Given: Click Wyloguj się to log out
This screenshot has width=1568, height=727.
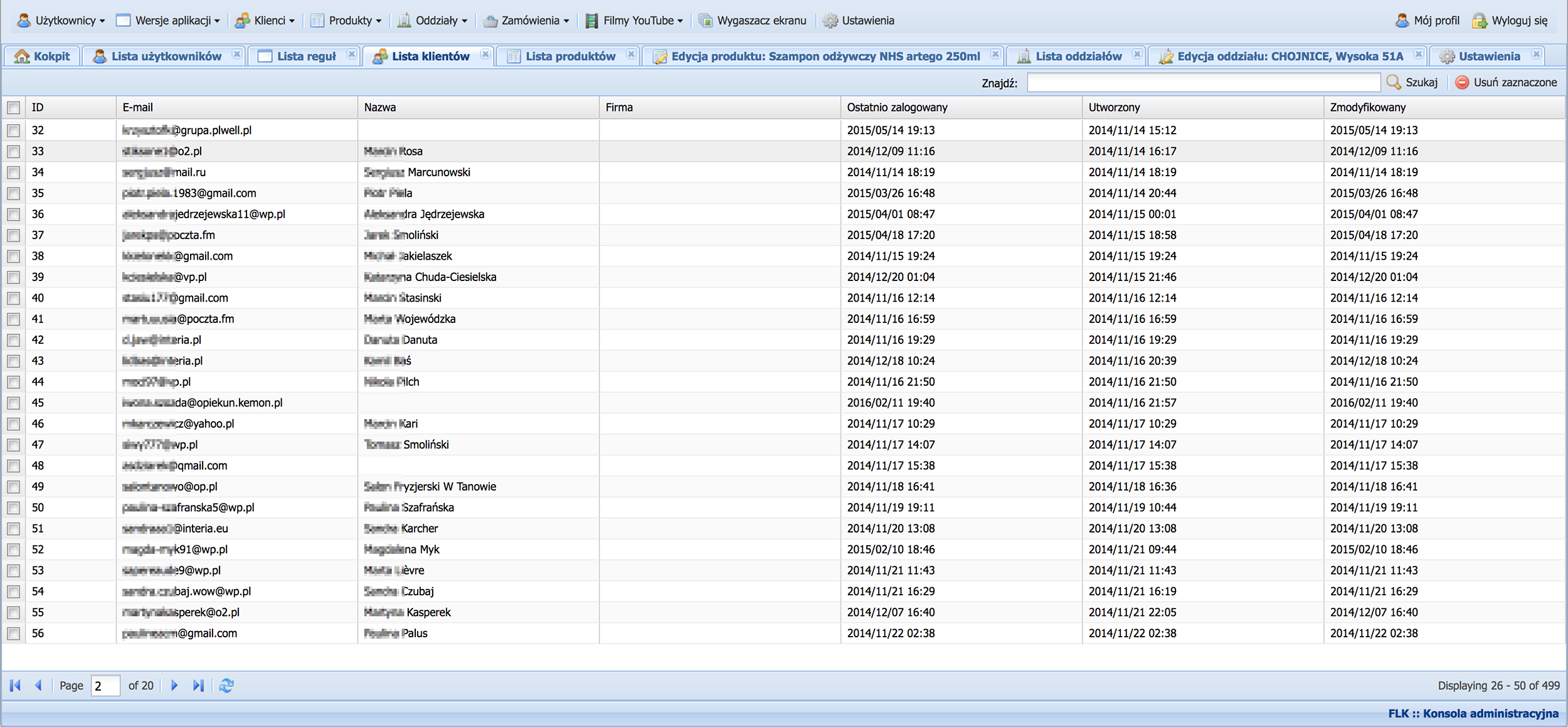Looking at the screenshot, I should 1510,21.
